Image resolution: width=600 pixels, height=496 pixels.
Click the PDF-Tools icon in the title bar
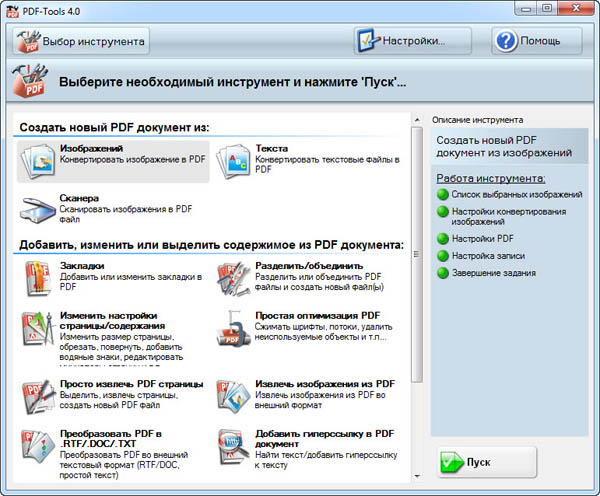(12, 11)
